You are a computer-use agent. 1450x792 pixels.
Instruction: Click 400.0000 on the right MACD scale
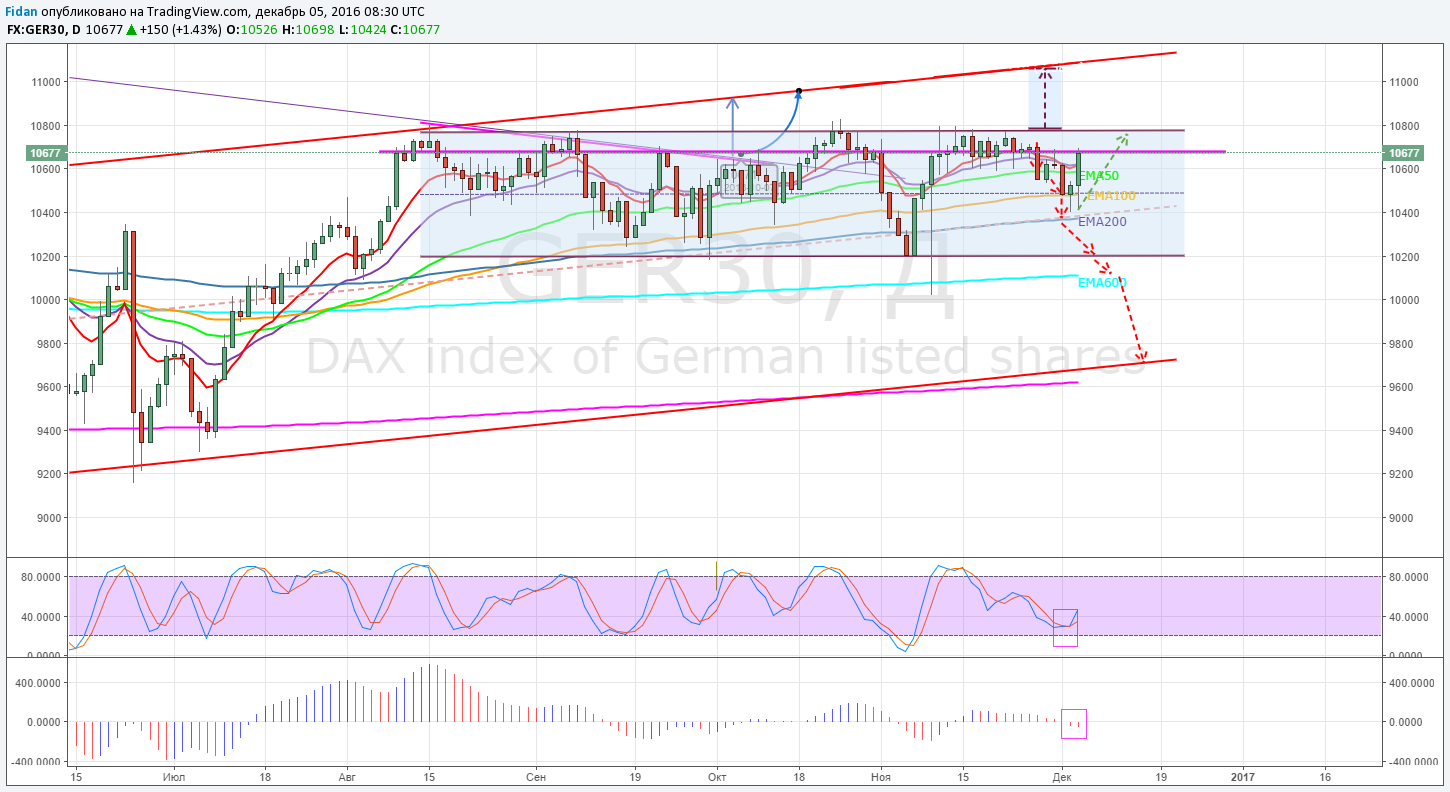pyautogui.click(x=1410, y=682)
